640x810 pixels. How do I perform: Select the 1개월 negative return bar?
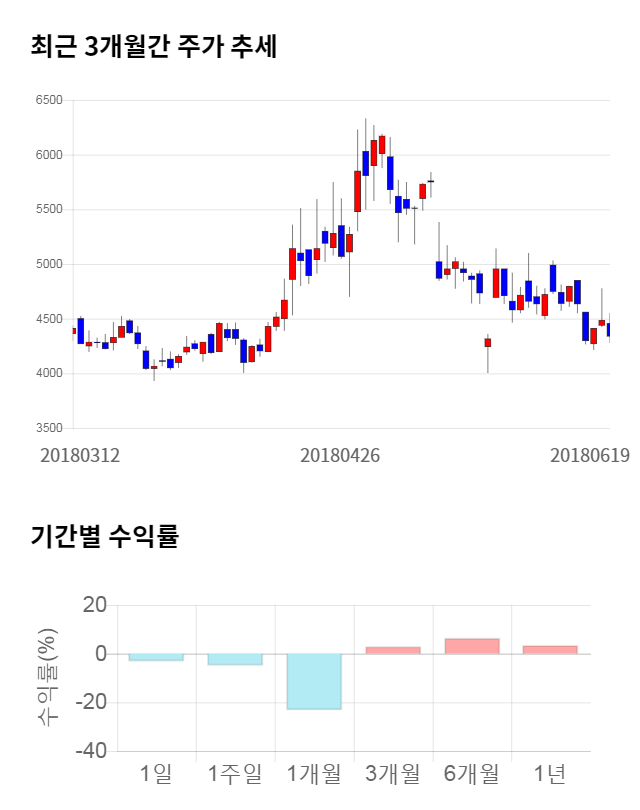[x=314, y=681]
